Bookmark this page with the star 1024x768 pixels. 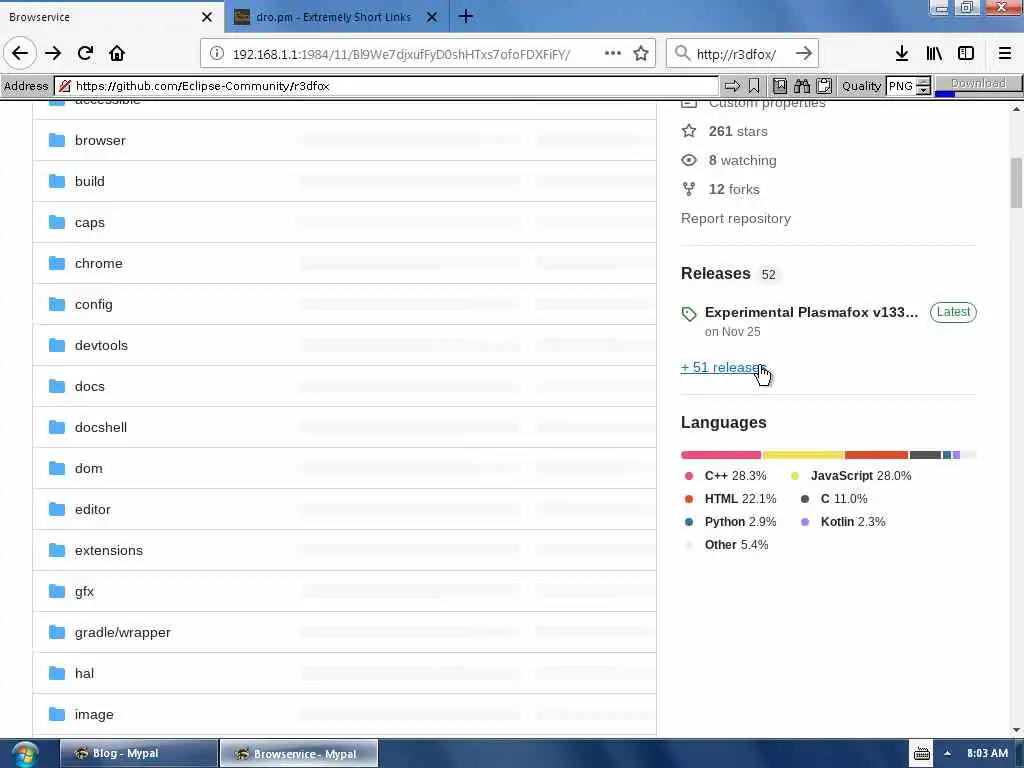tap(641, 54)
